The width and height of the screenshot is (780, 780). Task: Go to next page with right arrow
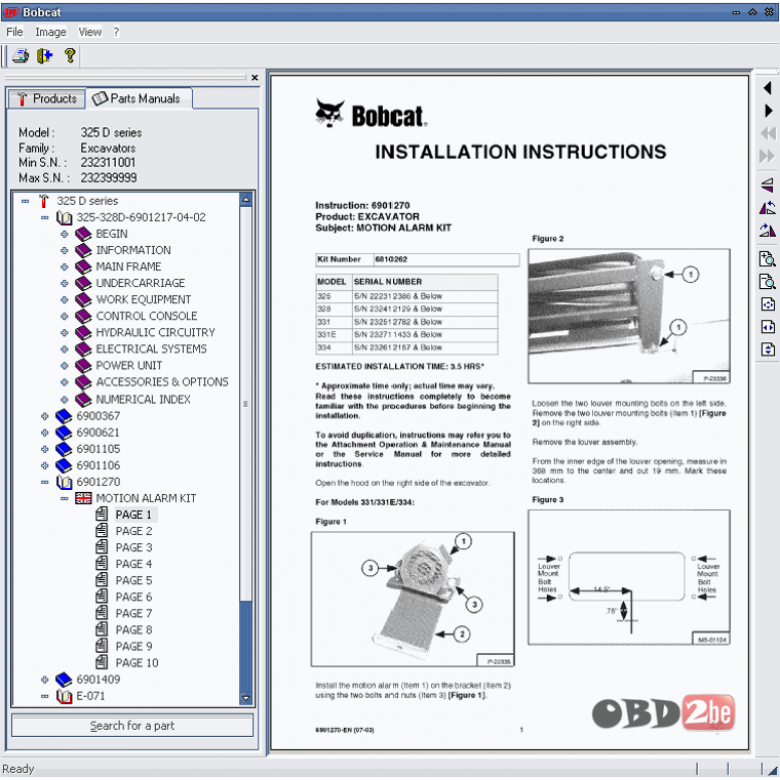[x=768, y=110]
